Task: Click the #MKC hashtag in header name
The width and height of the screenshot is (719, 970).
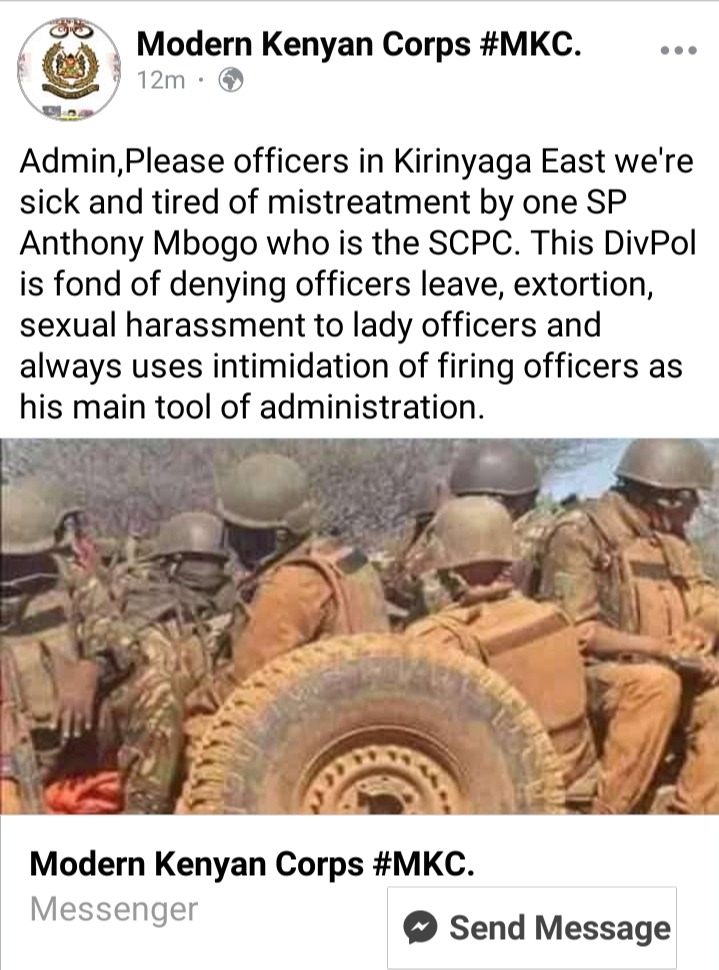Action: point(531,43)
